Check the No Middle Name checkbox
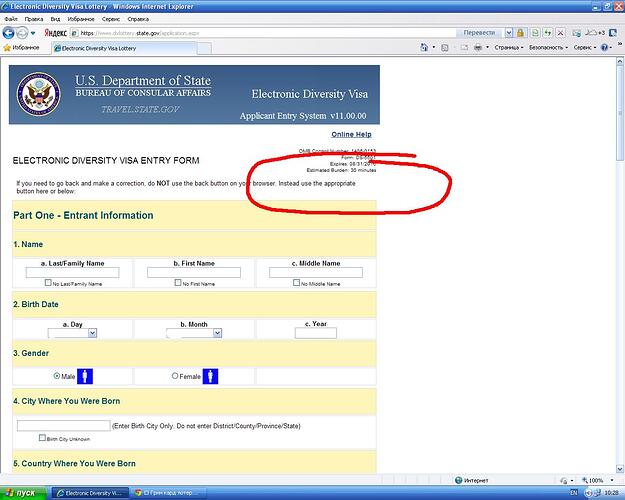This screenshot has height=500, width=625. point(296,283)
